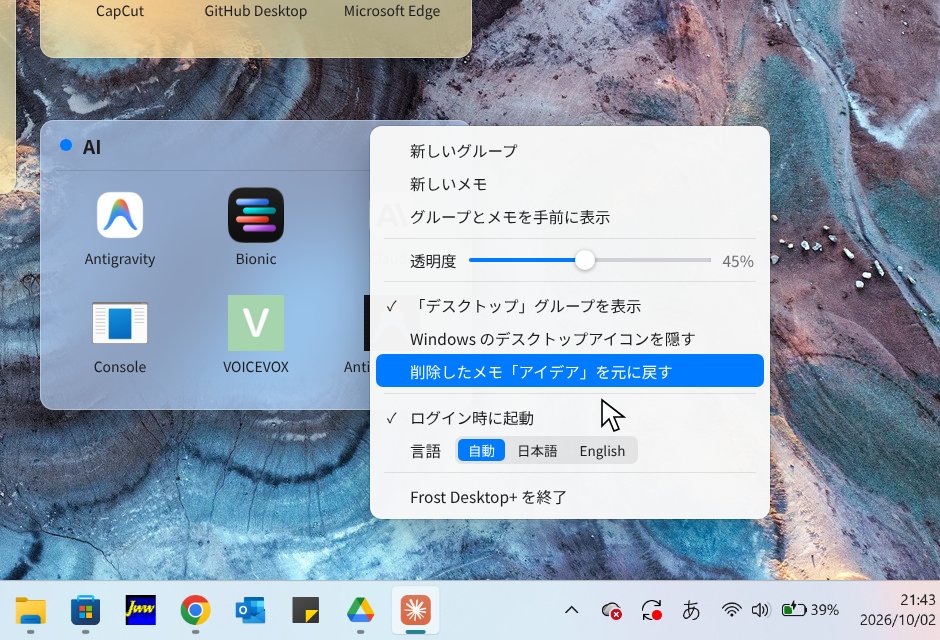The height and width of the screenshot is (640, 940).
Task: Select English language option
Action: click(602, 451)
